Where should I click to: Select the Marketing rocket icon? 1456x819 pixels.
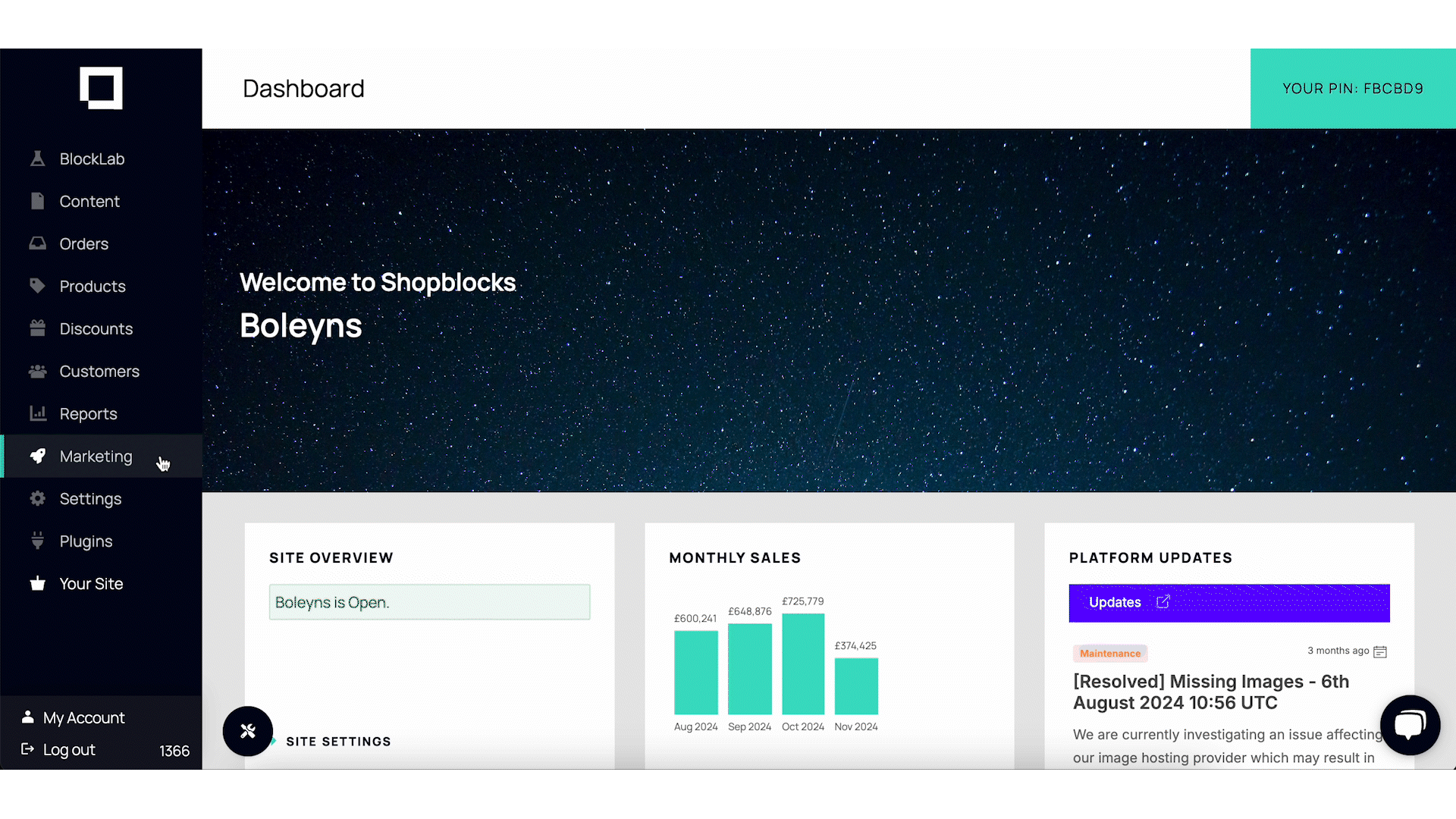pos(38,456)
